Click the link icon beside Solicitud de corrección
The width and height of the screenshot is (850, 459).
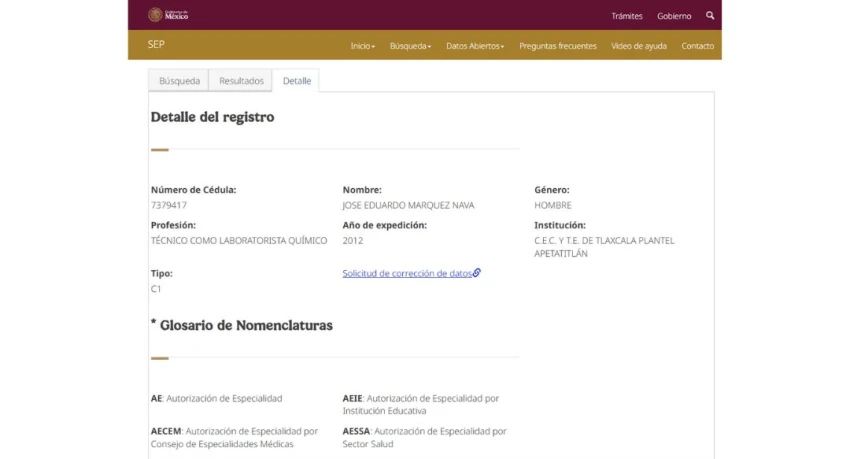(x=476, y=273)
